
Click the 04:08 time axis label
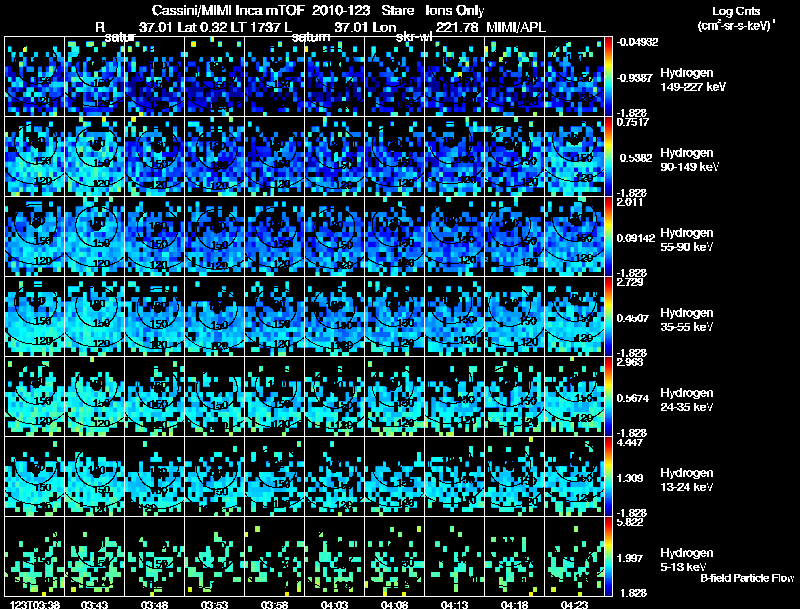(394, 604)
